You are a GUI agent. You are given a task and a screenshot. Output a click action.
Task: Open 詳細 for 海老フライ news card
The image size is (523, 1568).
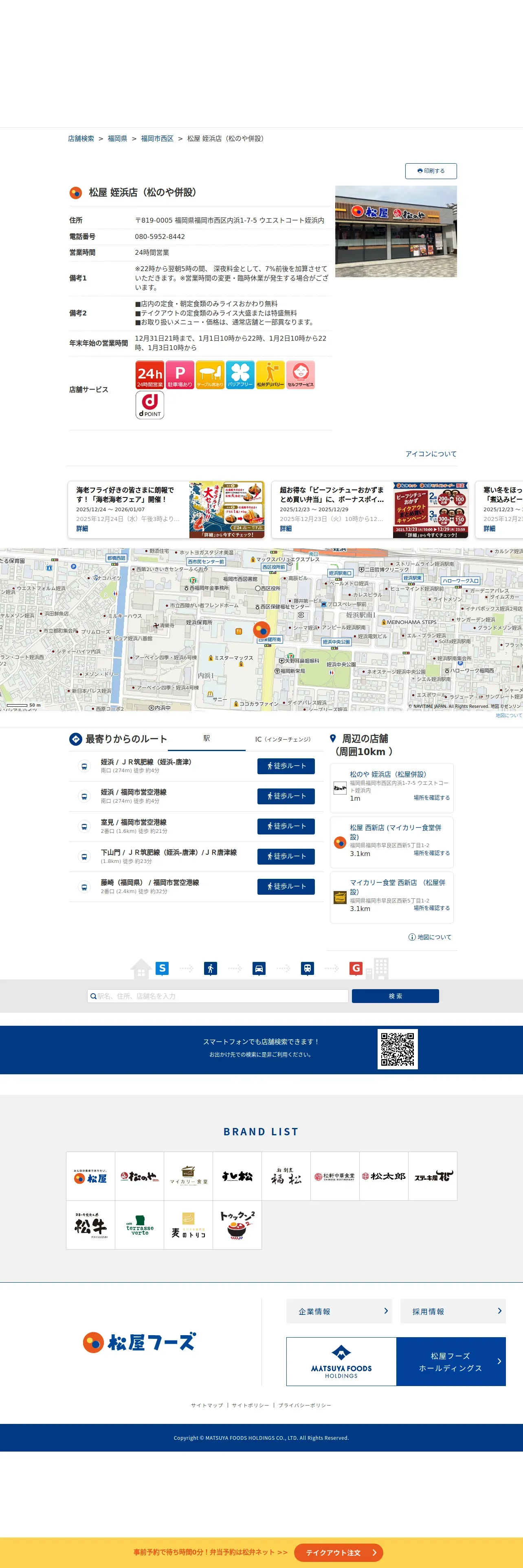click(x=82, y=529)
